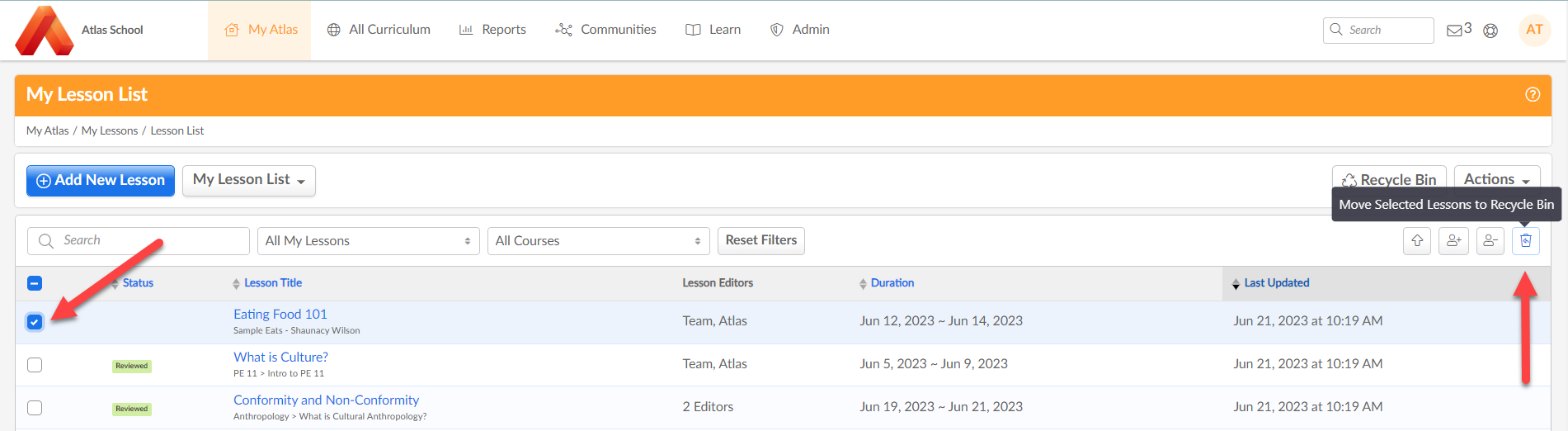Open the AT user avatar

point(1534,30)
